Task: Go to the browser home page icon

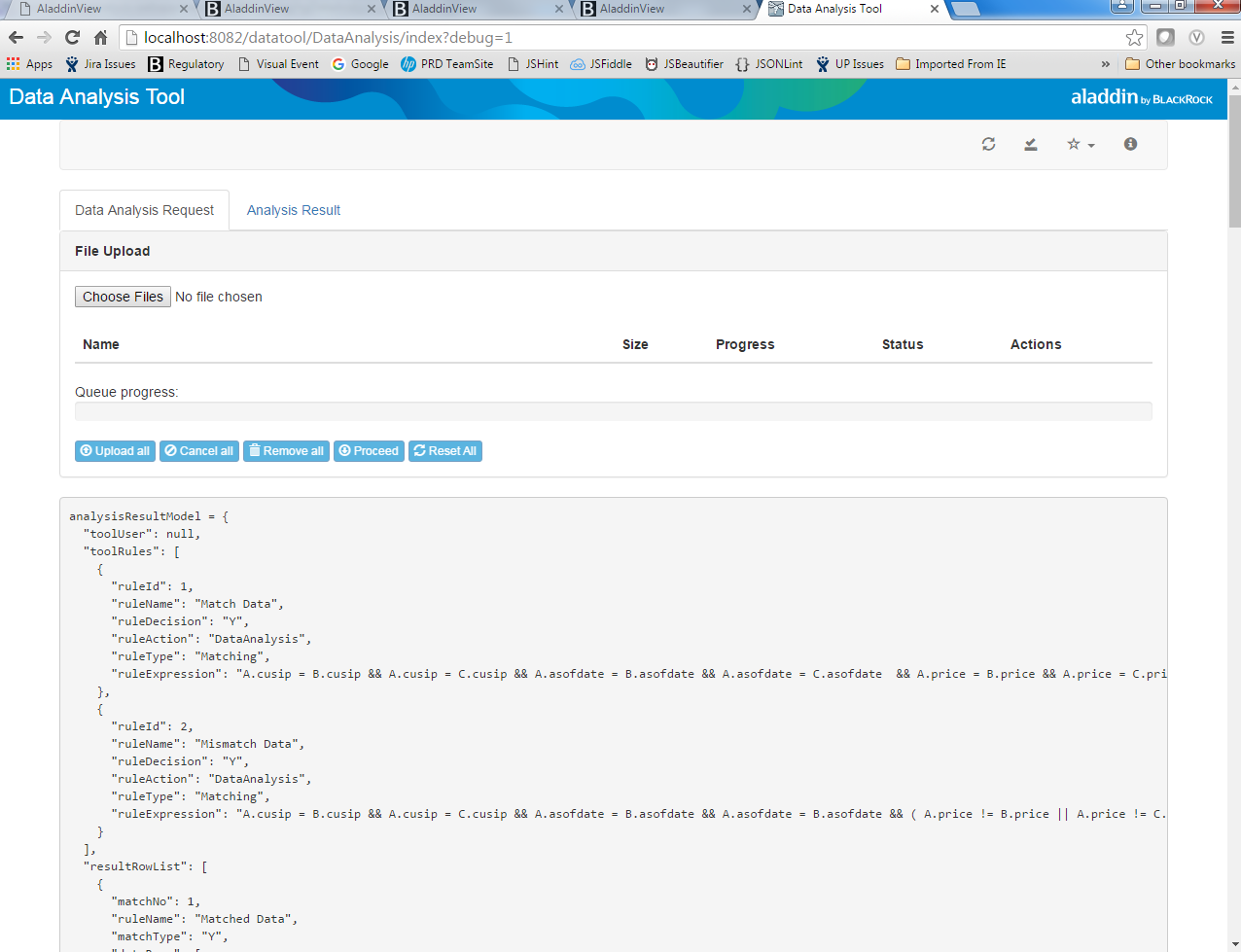Action: click(100, 37)
